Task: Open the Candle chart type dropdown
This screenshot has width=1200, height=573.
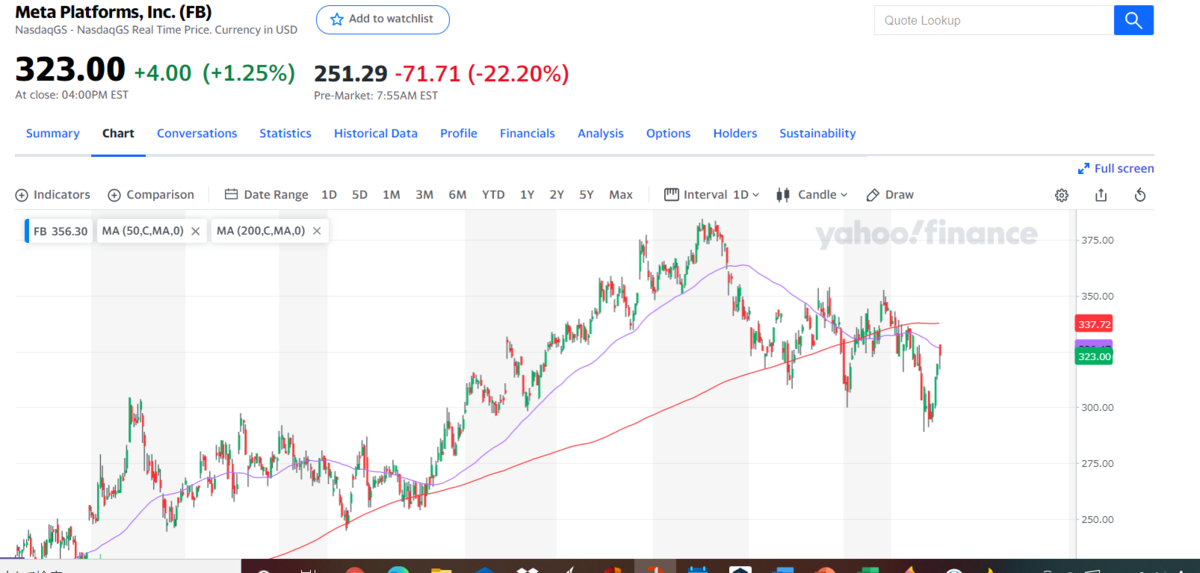Action: (812, 195)
